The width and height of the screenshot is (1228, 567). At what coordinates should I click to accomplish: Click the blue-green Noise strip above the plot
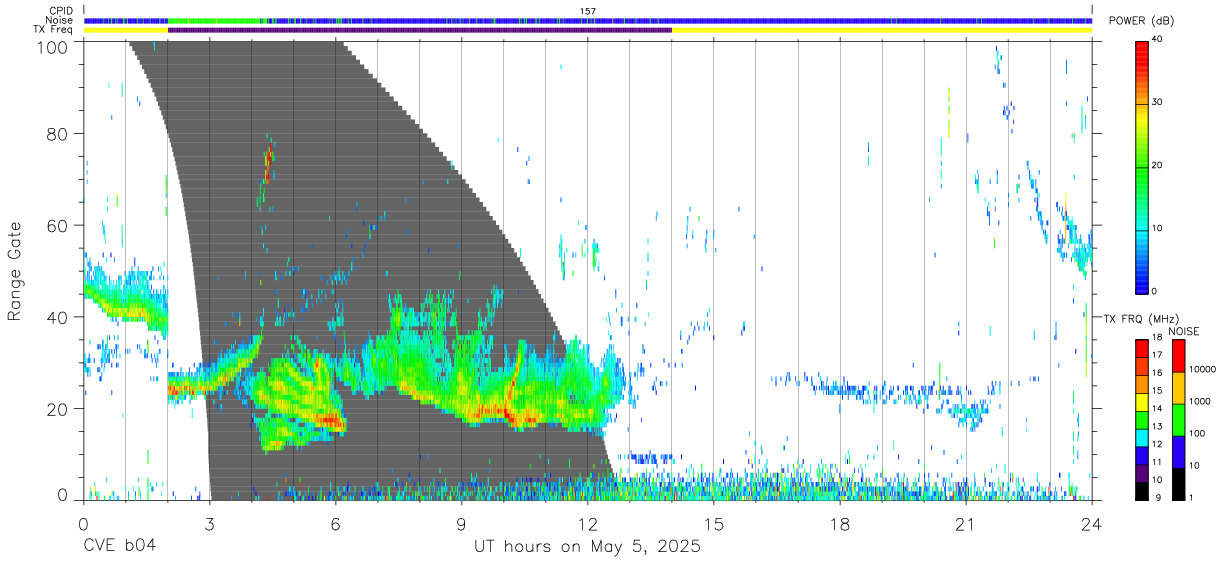tap(588, 20)
